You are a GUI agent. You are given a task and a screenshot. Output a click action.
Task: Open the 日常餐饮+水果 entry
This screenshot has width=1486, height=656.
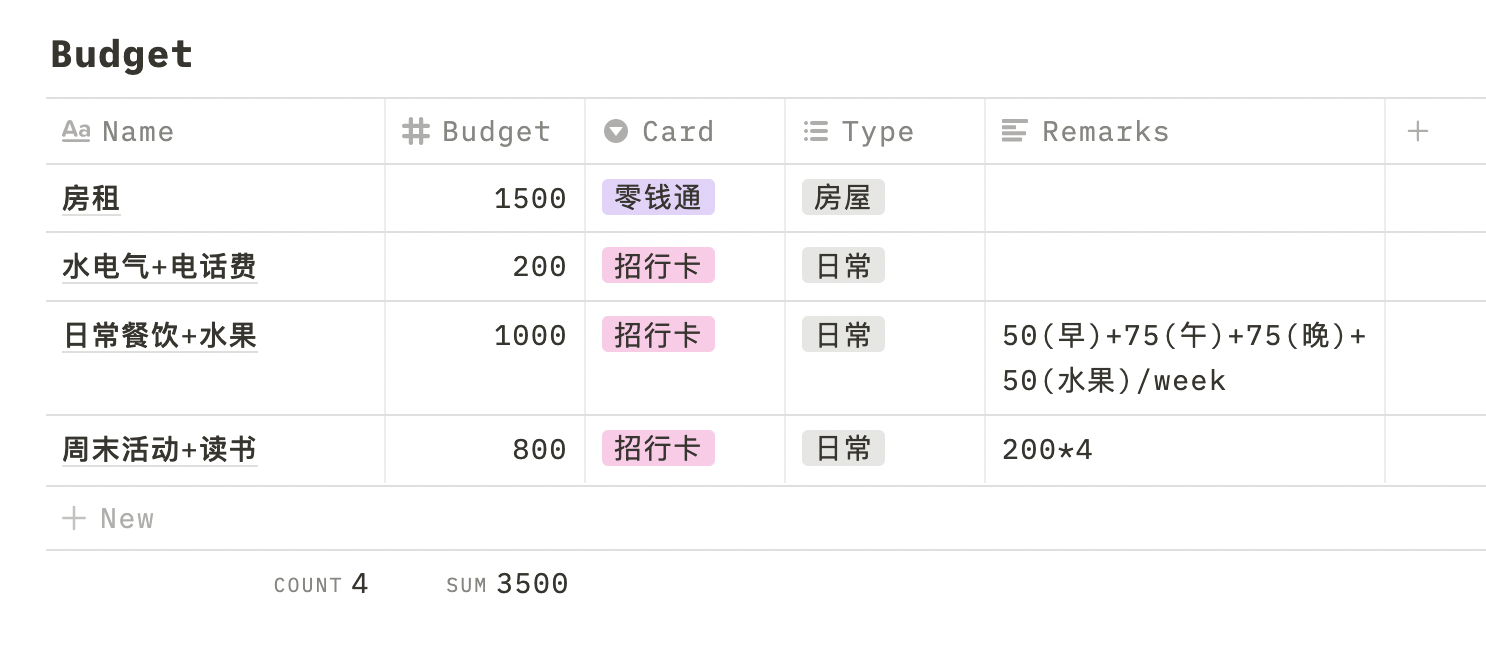pyautogui.click(x=159, y=336)
